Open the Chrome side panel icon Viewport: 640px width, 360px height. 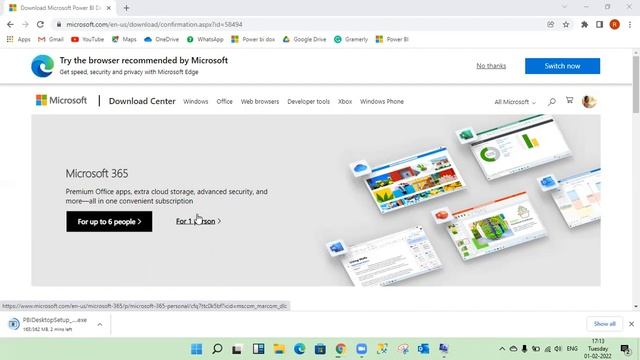pos(599,24)
